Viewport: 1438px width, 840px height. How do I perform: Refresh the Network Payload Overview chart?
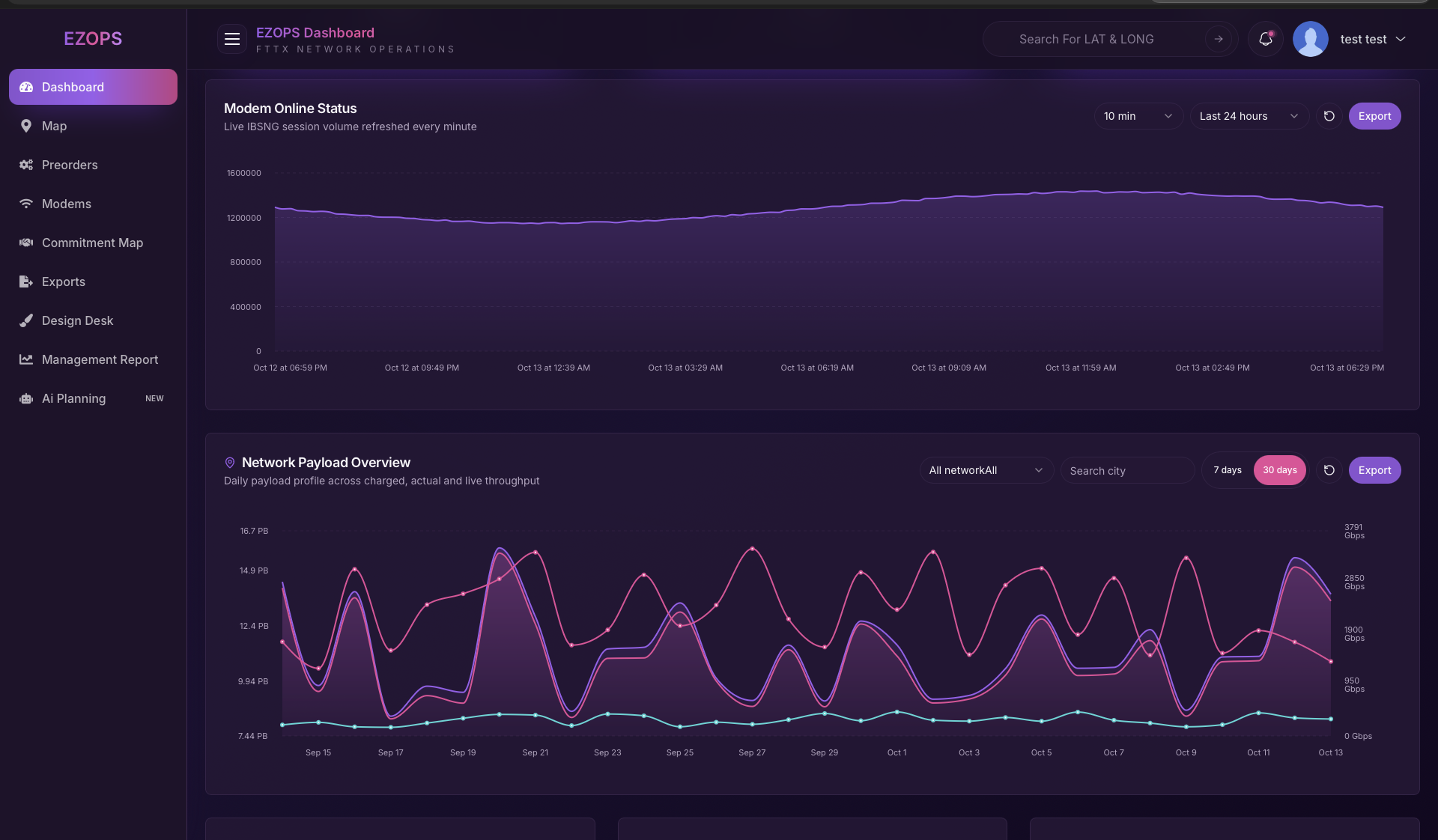point(1330,470)
